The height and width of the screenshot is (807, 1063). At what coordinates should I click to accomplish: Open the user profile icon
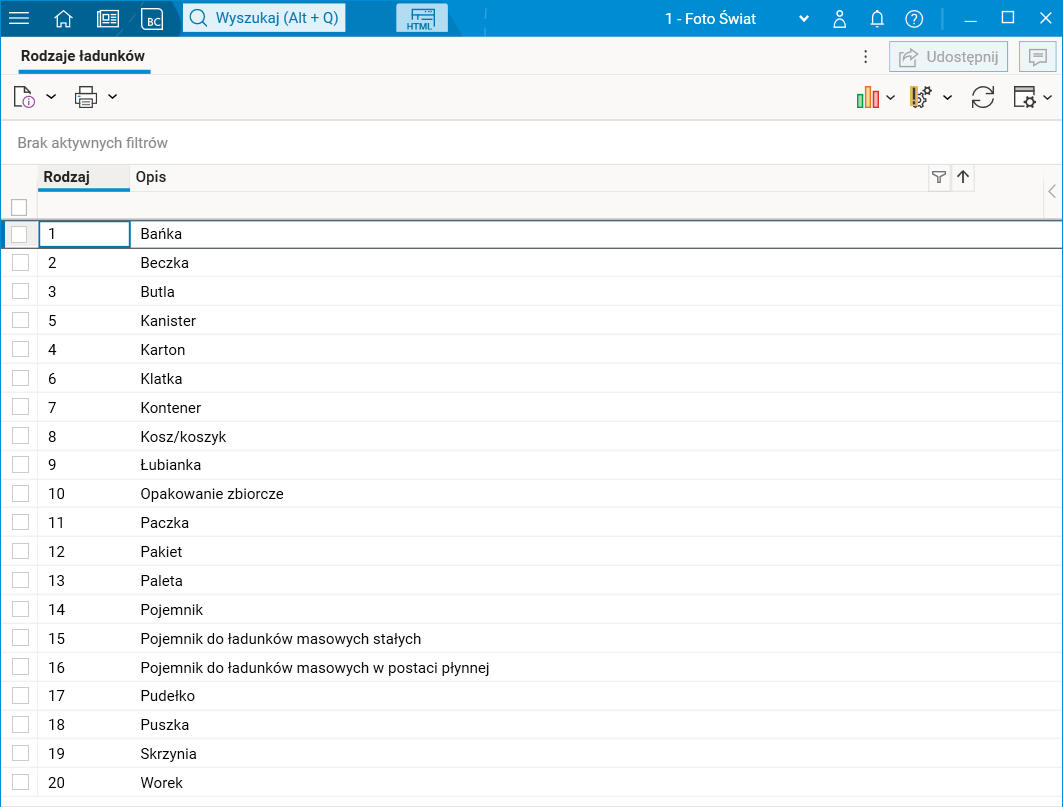[x=839, y=19]
